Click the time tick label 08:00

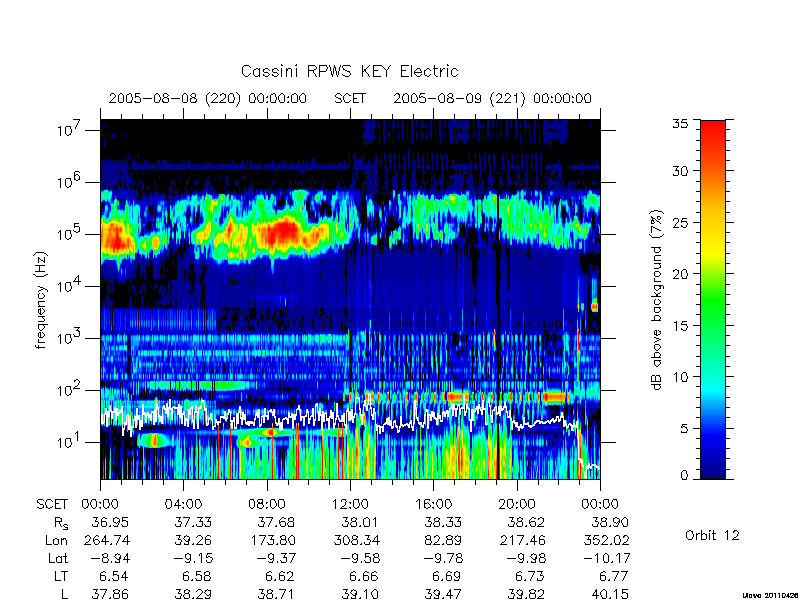267,504
